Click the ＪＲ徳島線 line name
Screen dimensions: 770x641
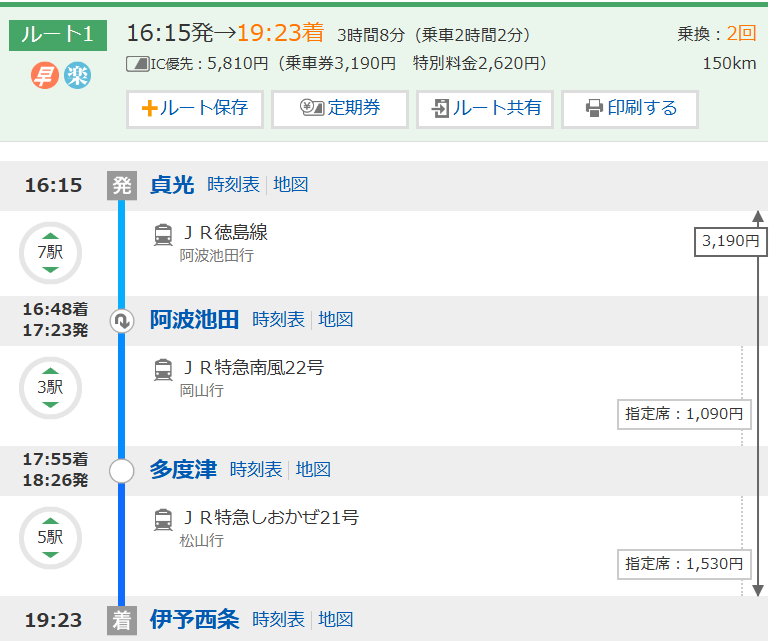click(226, 232)
